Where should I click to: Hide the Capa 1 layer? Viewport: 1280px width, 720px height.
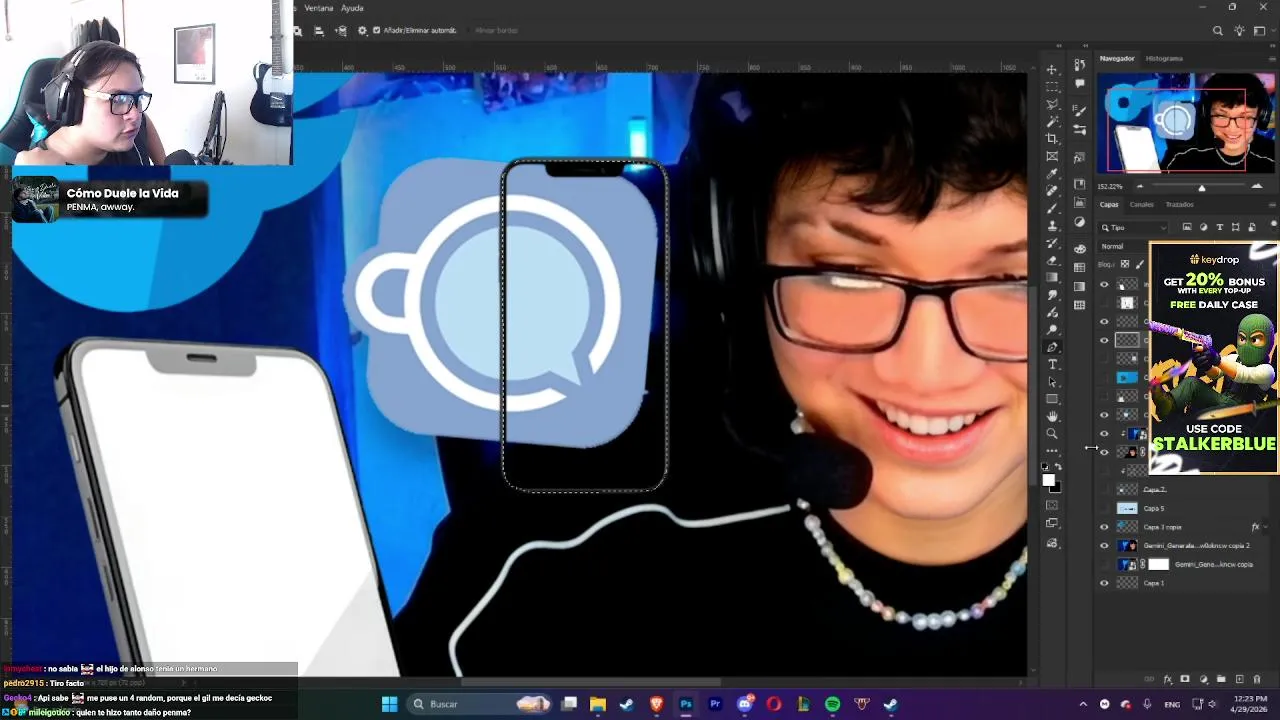[1104, 583]
